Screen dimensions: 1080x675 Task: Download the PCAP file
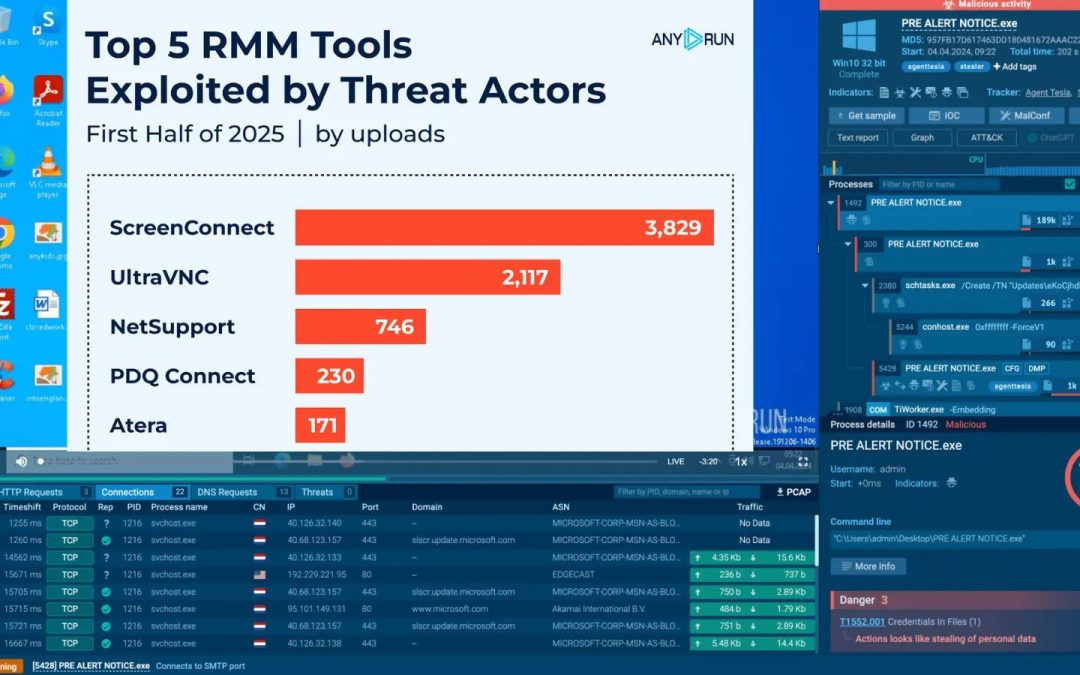coord(793,492)
